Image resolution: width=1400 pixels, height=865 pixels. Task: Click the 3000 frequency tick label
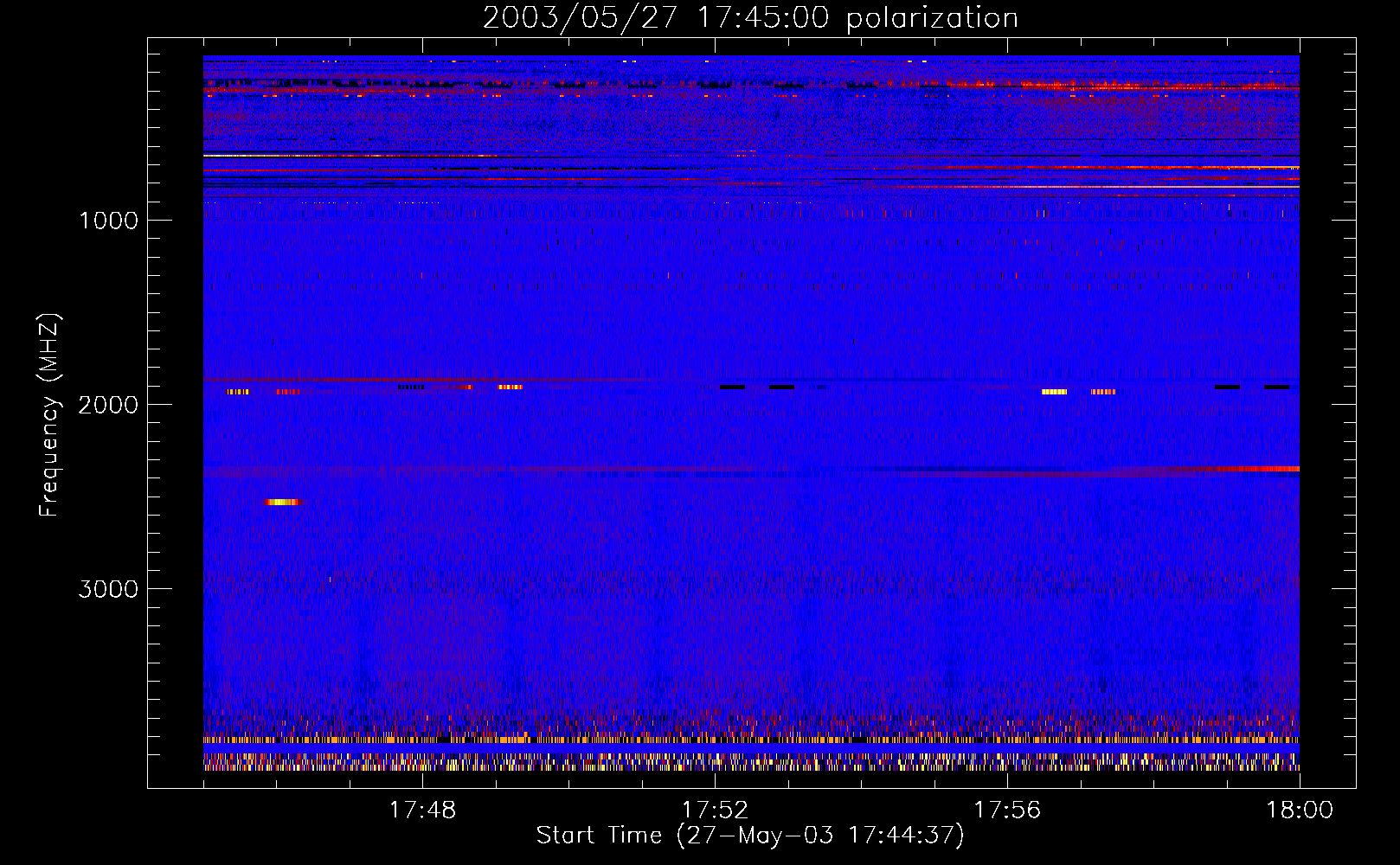pyautogui.click(x=108, y=589)
